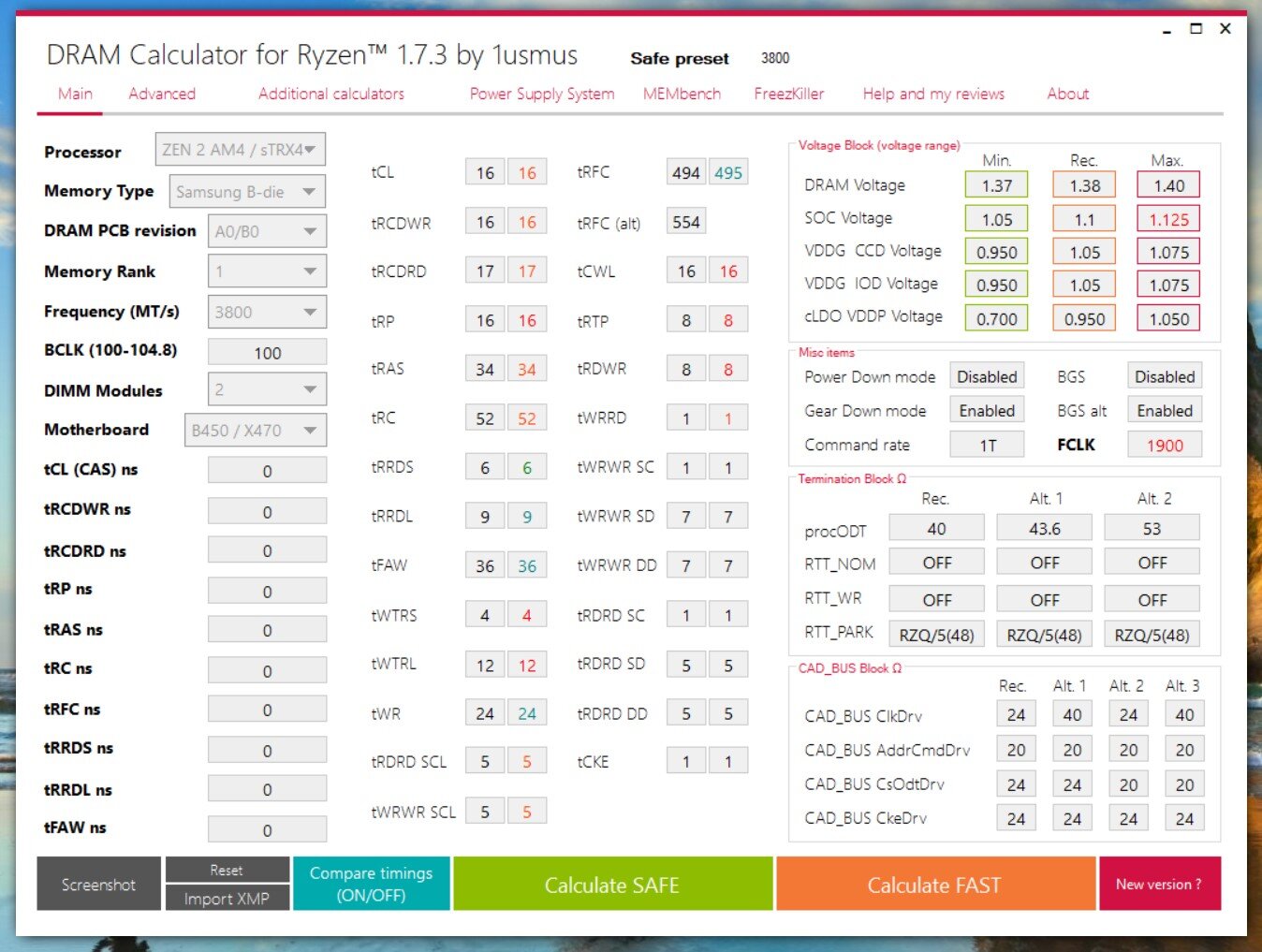Click CAD_BUS AddrCmdDrv Rec. value 20
The width and height of the screenshot is (1262, 952).
1017,749
